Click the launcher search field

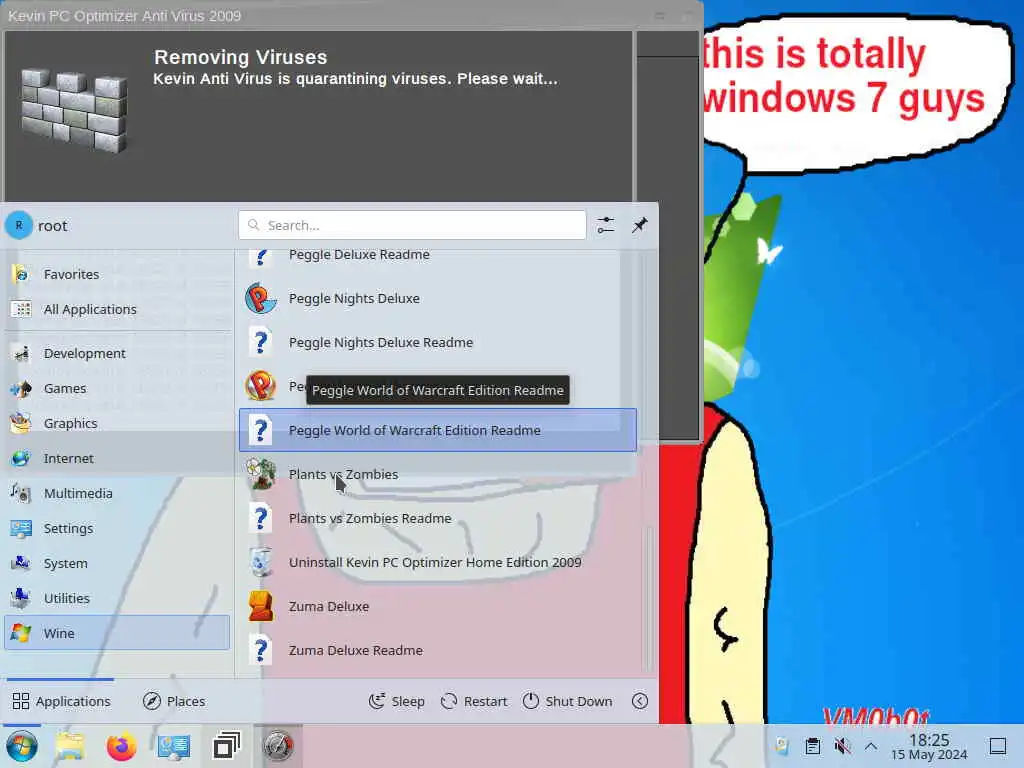click(x=412, y=225)
